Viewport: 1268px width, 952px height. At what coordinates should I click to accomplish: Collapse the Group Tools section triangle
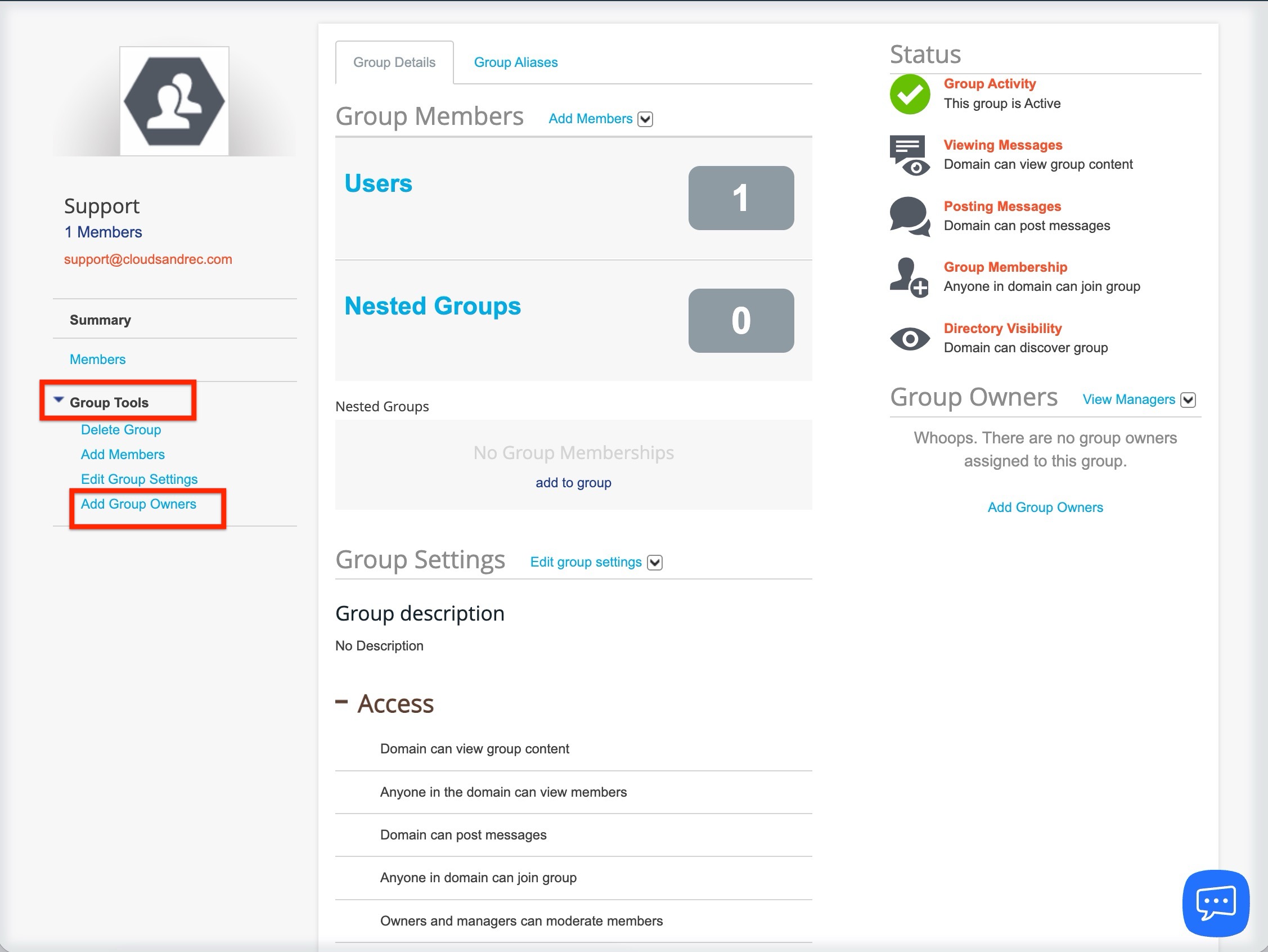click(59, 400)
